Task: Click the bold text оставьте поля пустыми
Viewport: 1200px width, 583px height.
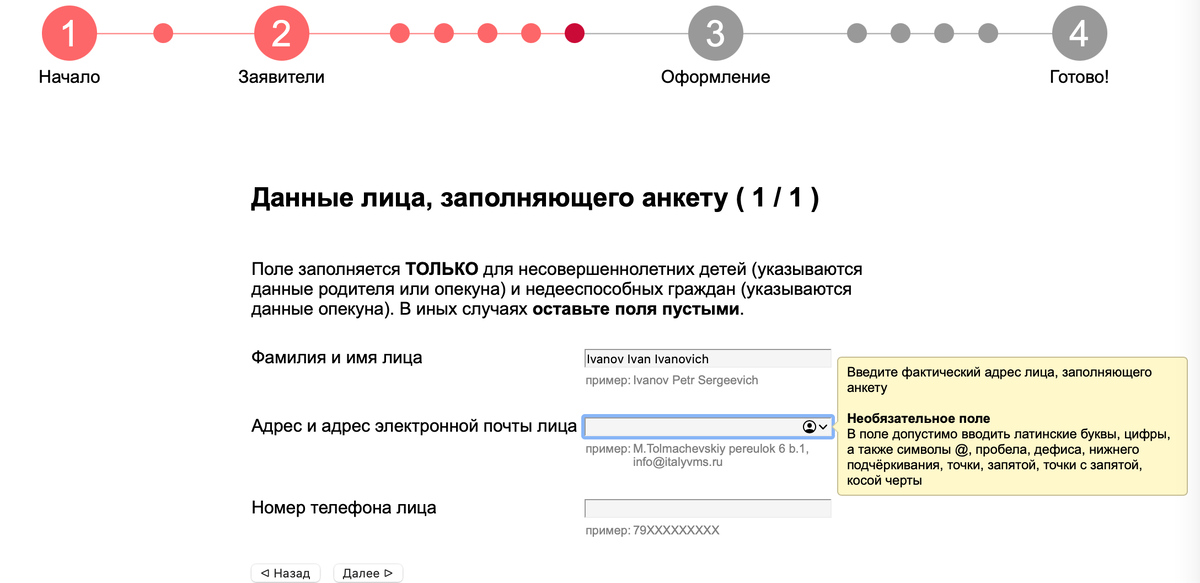Action: pos(636,309)
